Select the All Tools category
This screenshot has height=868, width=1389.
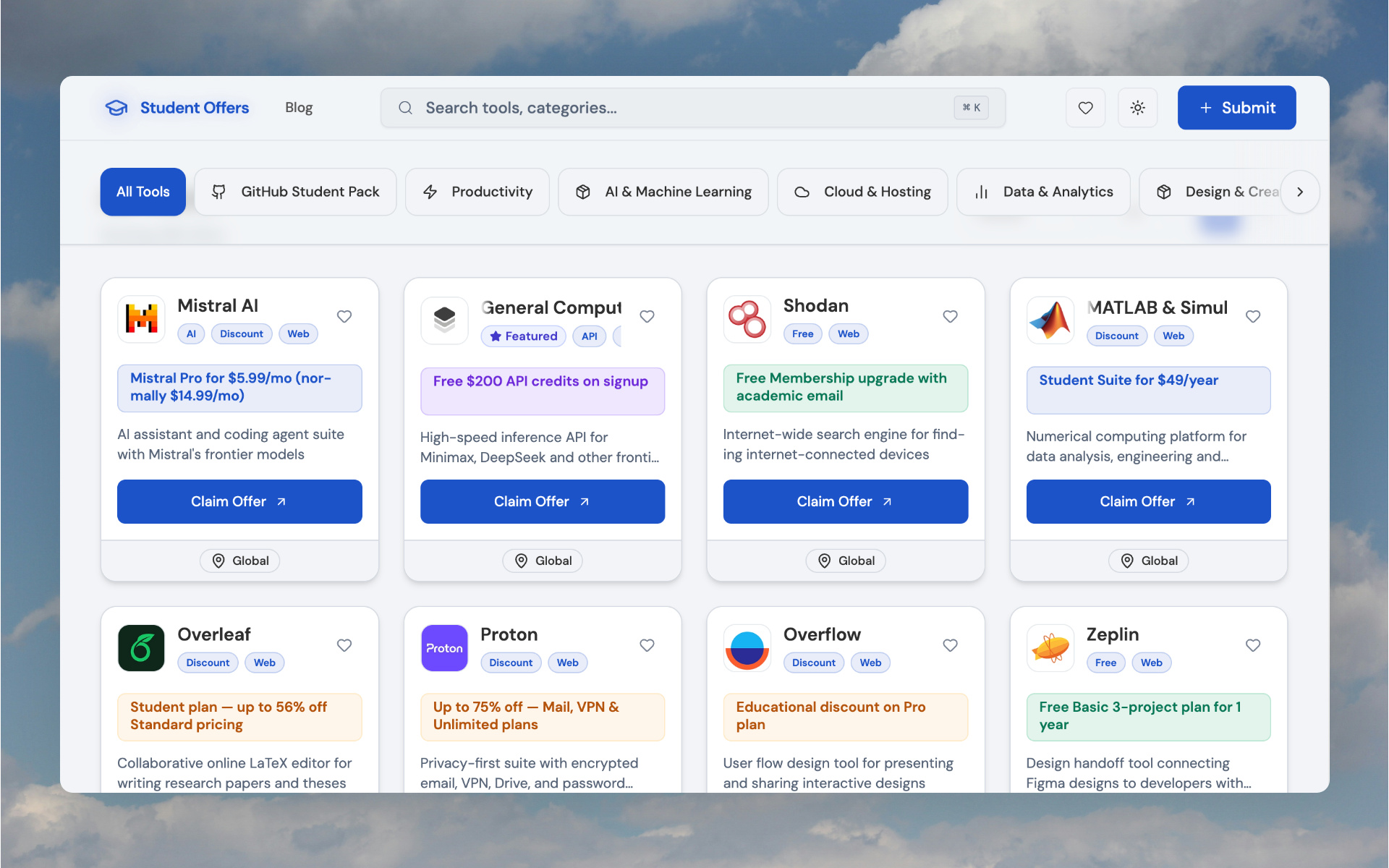pyautogui.click(x=143, y=192)
